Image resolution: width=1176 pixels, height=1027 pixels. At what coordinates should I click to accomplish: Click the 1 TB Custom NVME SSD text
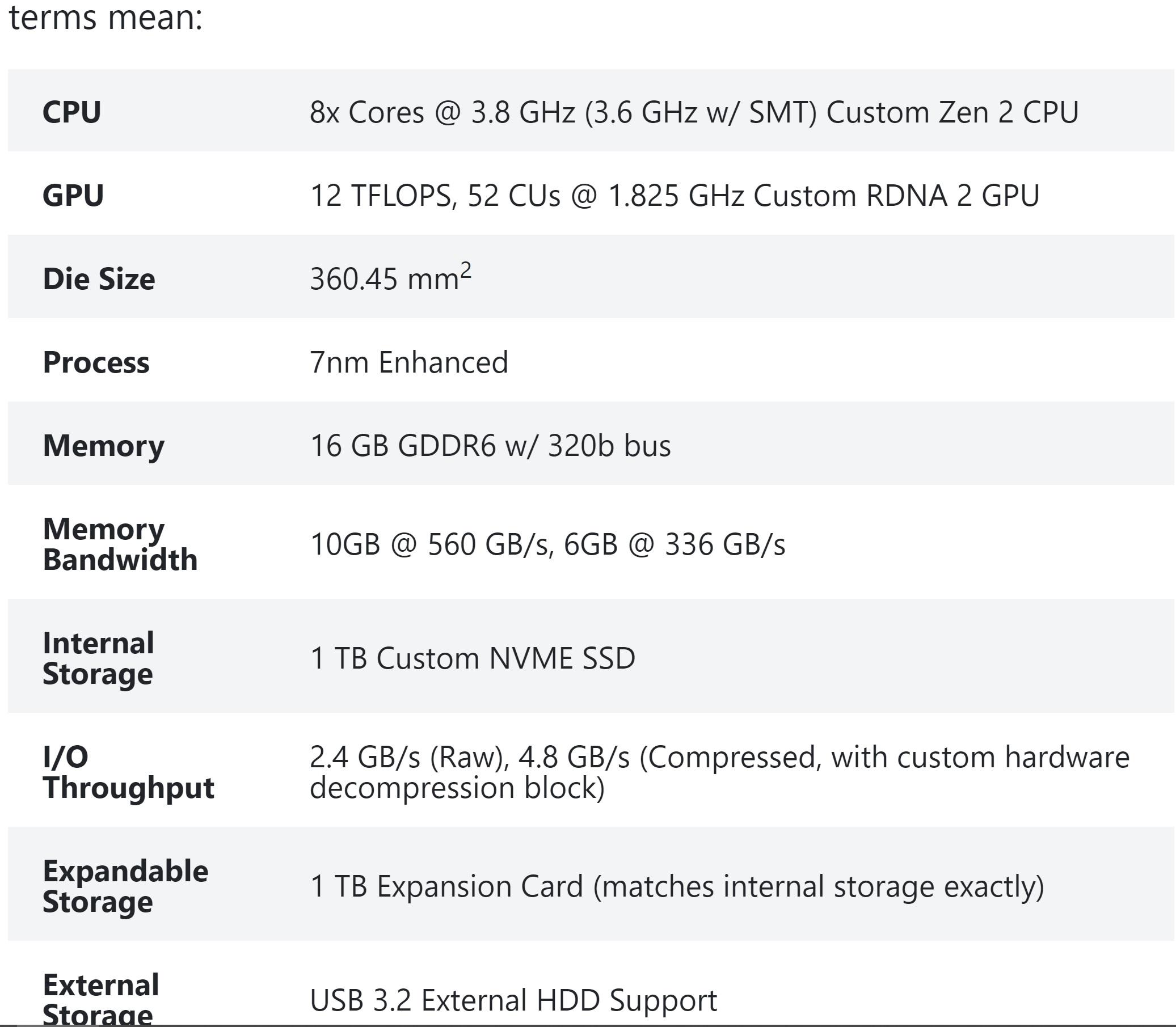473,658
